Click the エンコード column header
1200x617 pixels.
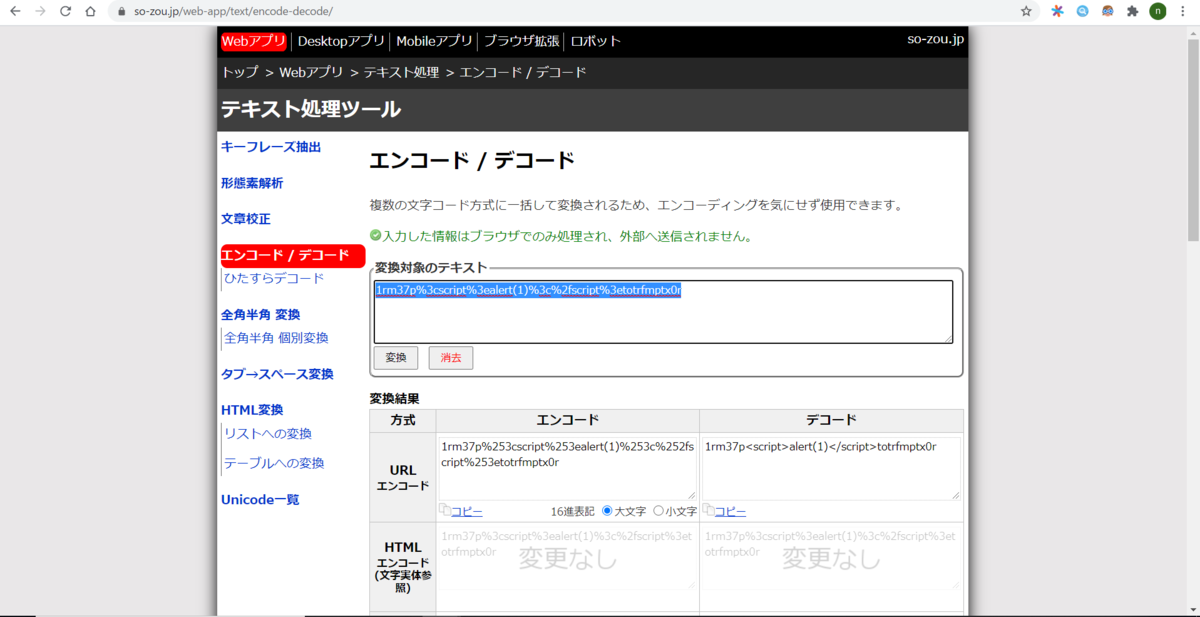568,420
